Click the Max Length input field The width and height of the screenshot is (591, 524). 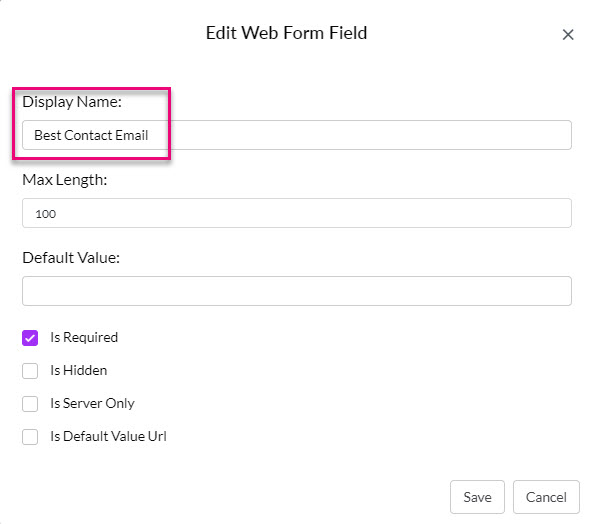(297, 213)
